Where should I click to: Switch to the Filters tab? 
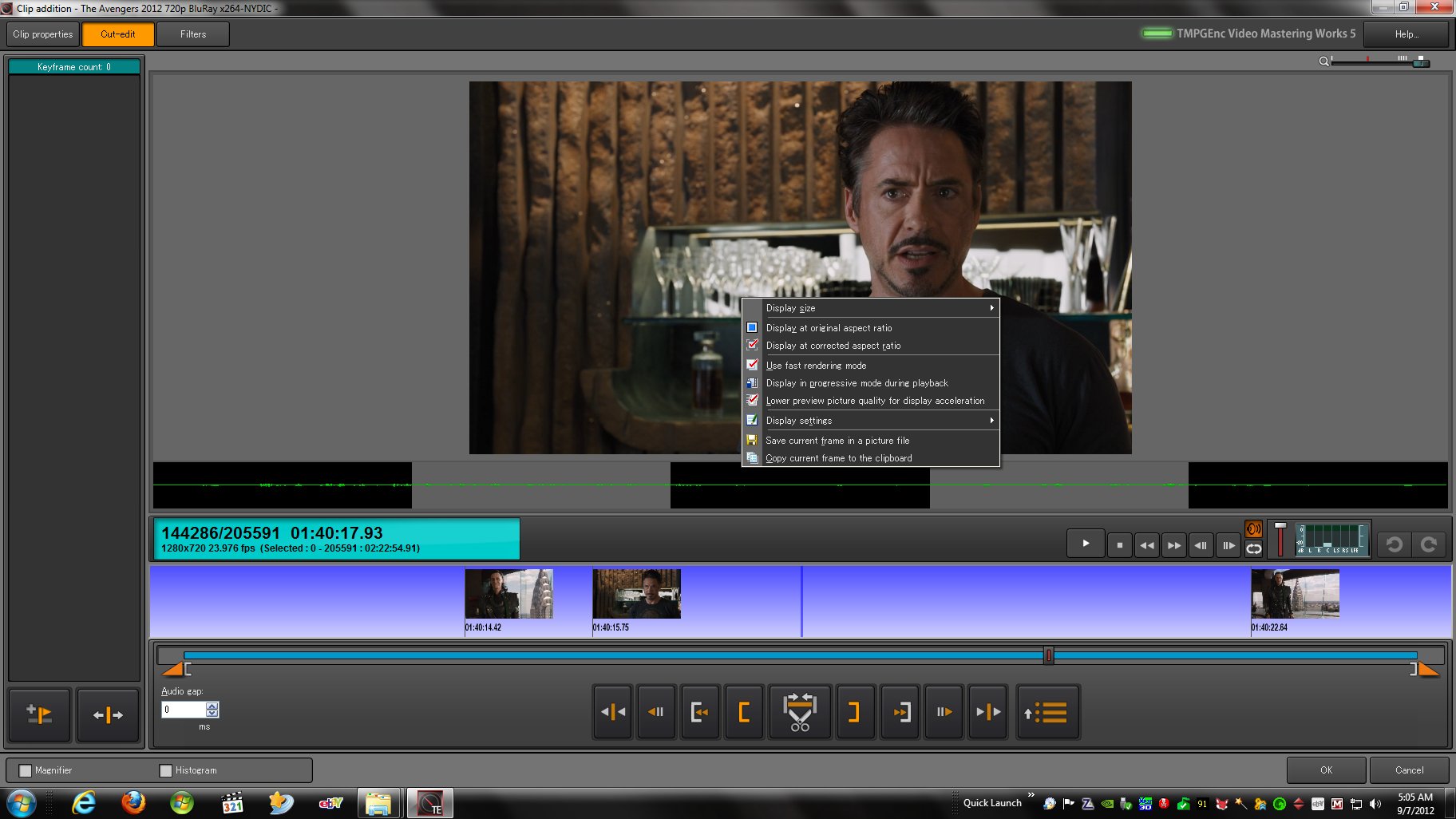193,34
